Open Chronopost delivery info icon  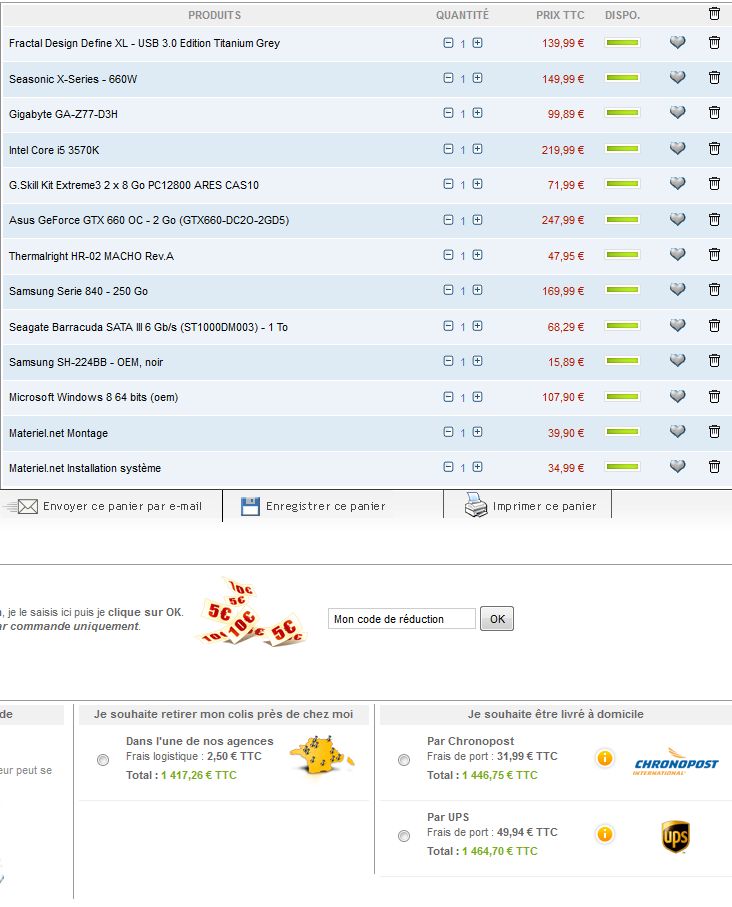(x=605, y=758)
